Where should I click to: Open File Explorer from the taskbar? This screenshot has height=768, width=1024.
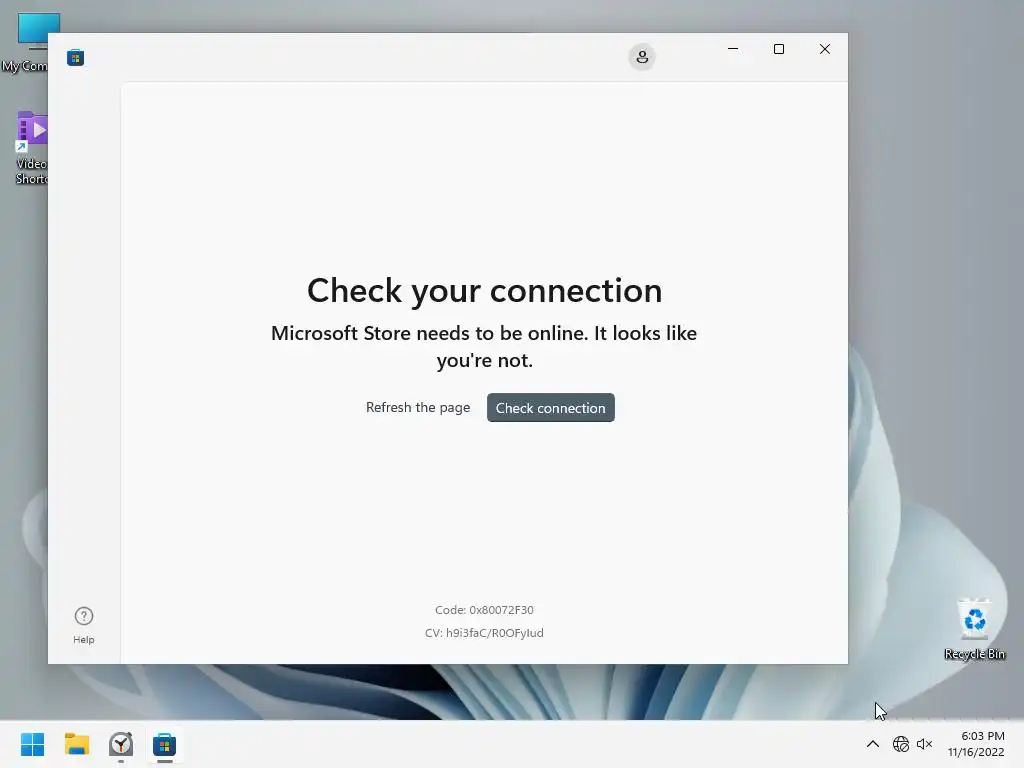click(76, 744)
